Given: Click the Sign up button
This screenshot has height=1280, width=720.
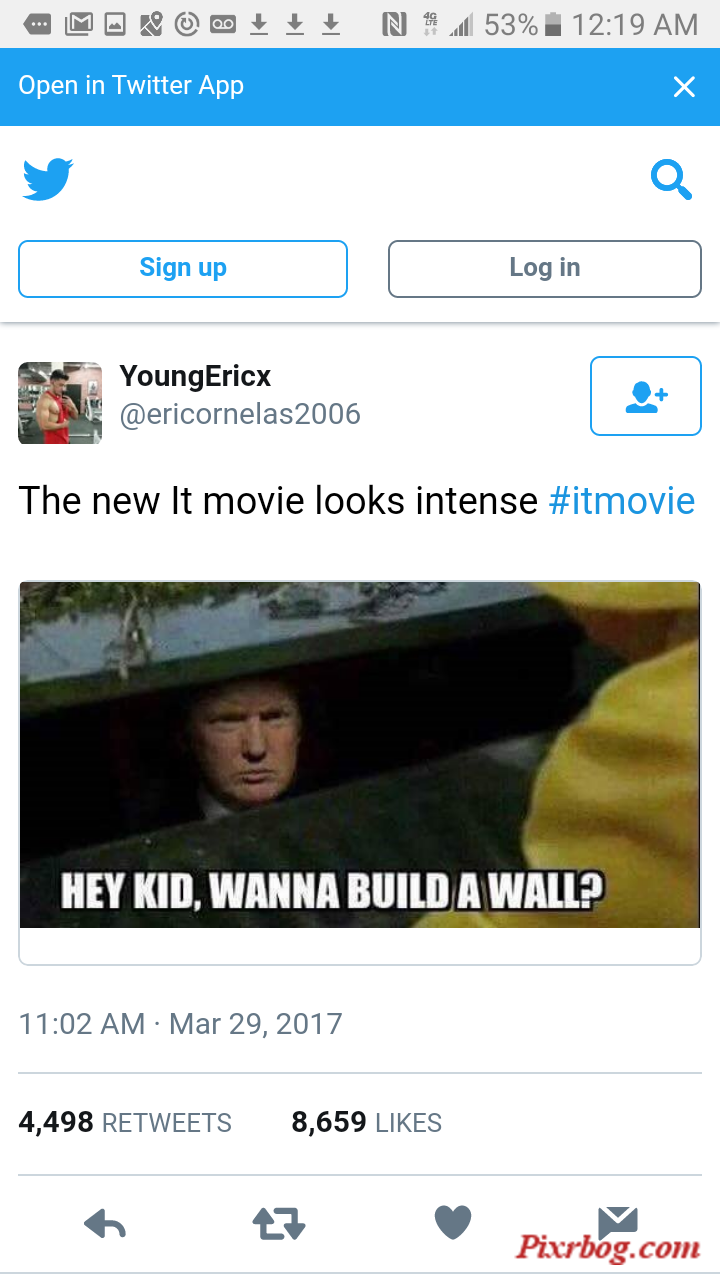Looking at the screenshot, I should (183, 269).
